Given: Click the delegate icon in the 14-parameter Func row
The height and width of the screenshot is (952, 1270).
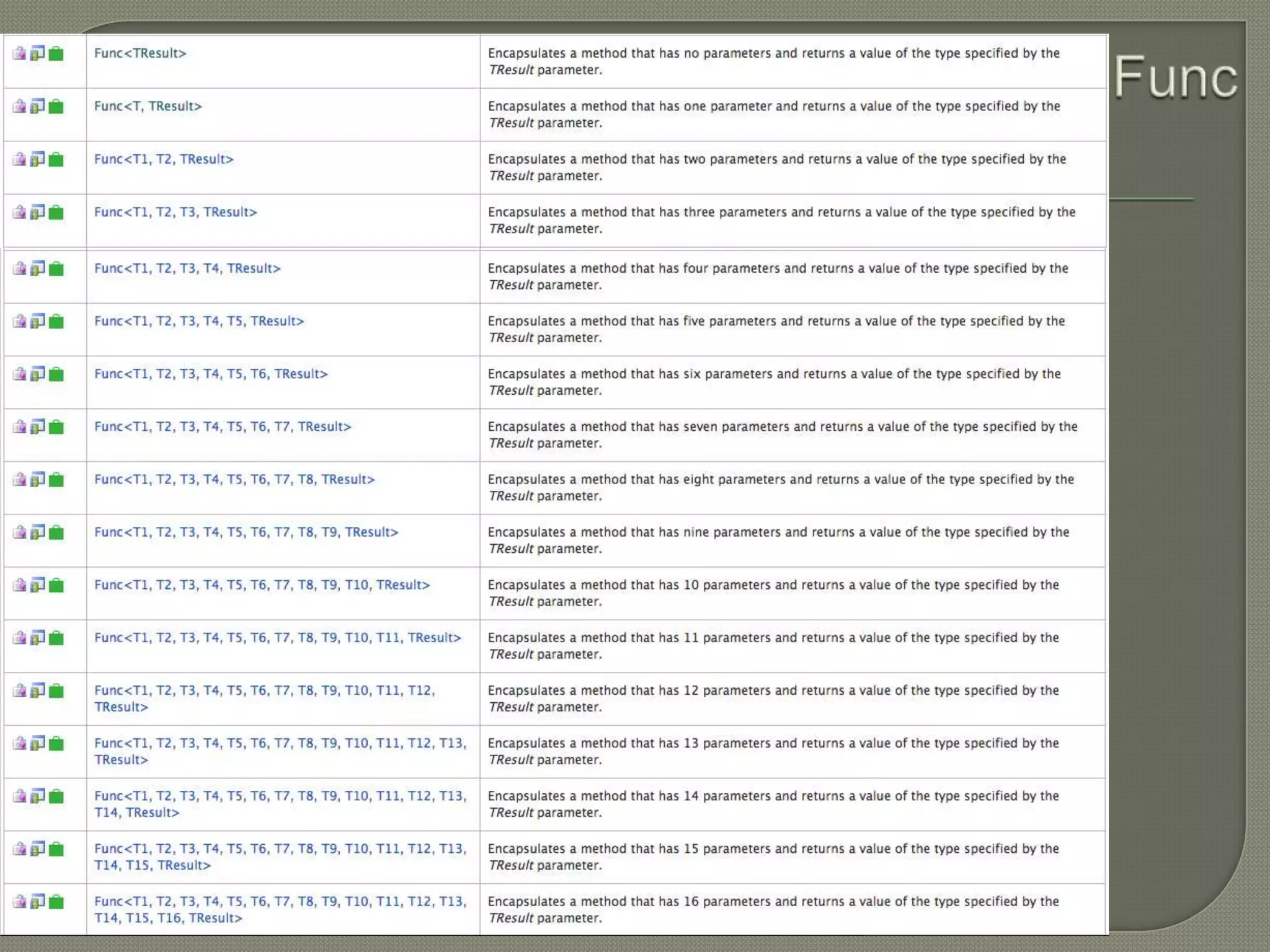Looking at the screenshot, I should pos(19,795).
